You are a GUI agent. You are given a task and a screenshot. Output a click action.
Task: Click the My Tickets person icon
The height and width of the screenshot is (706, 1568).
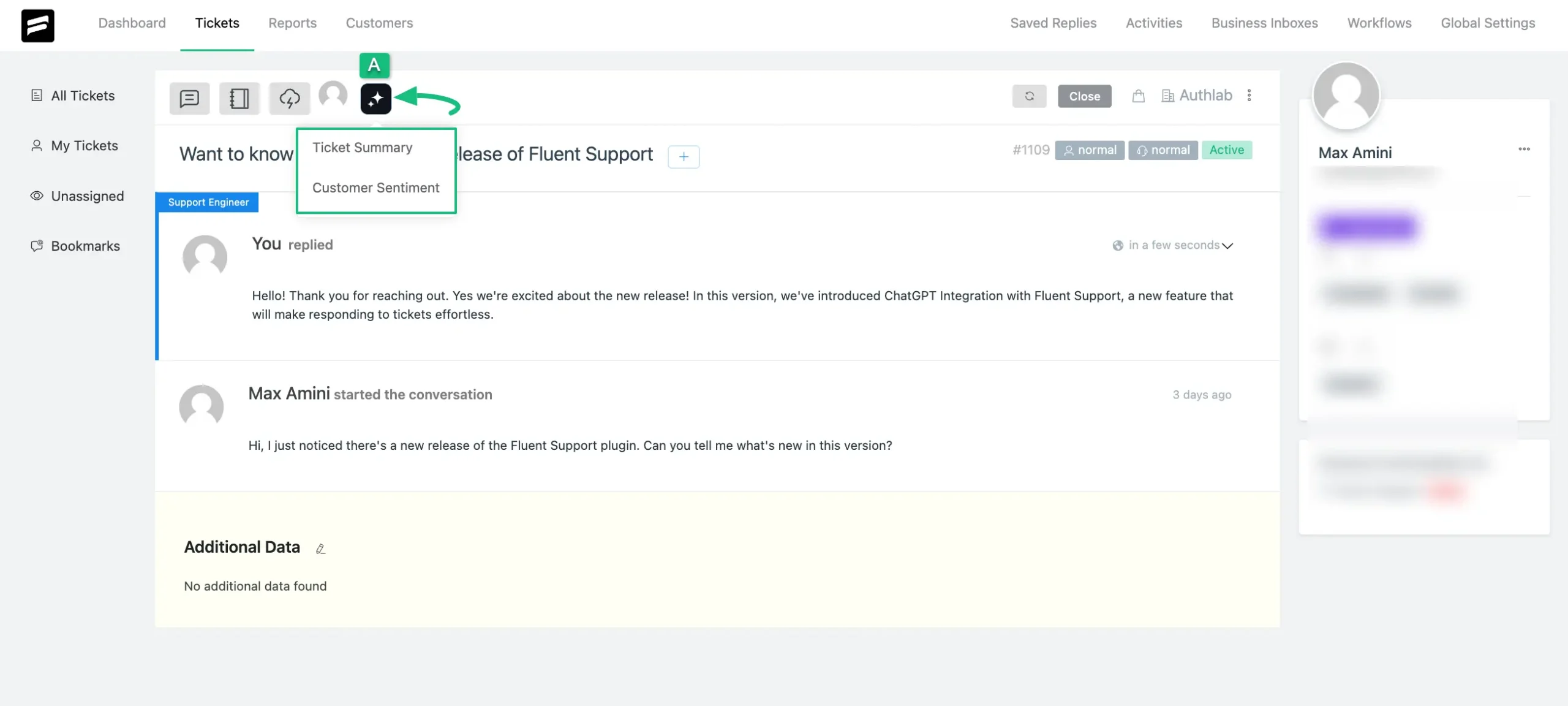pos(37,145)
